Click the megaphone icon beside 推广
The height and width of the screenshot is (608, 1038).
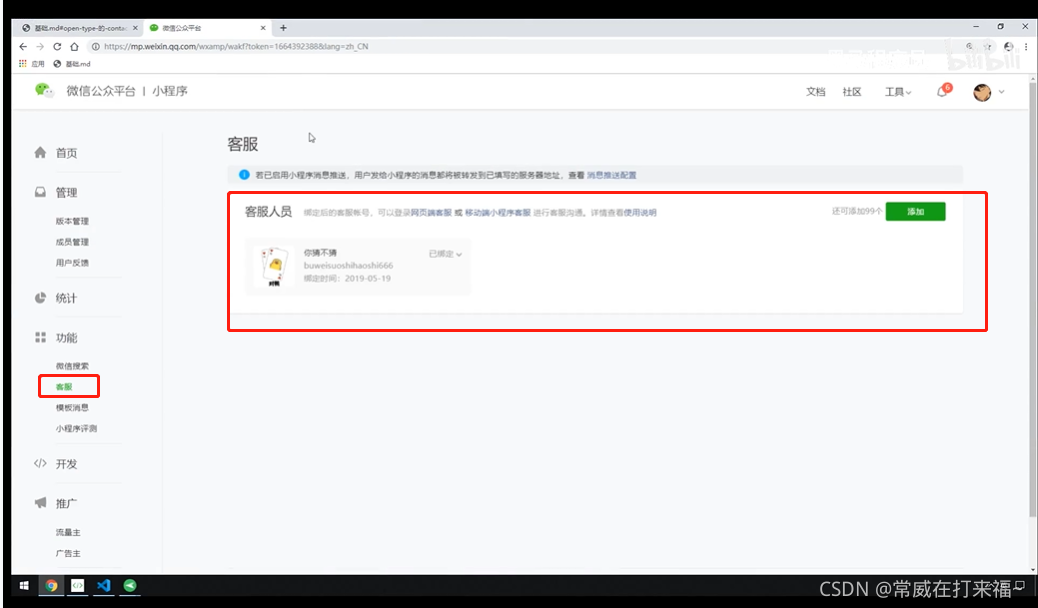click(x=40, y=503)
